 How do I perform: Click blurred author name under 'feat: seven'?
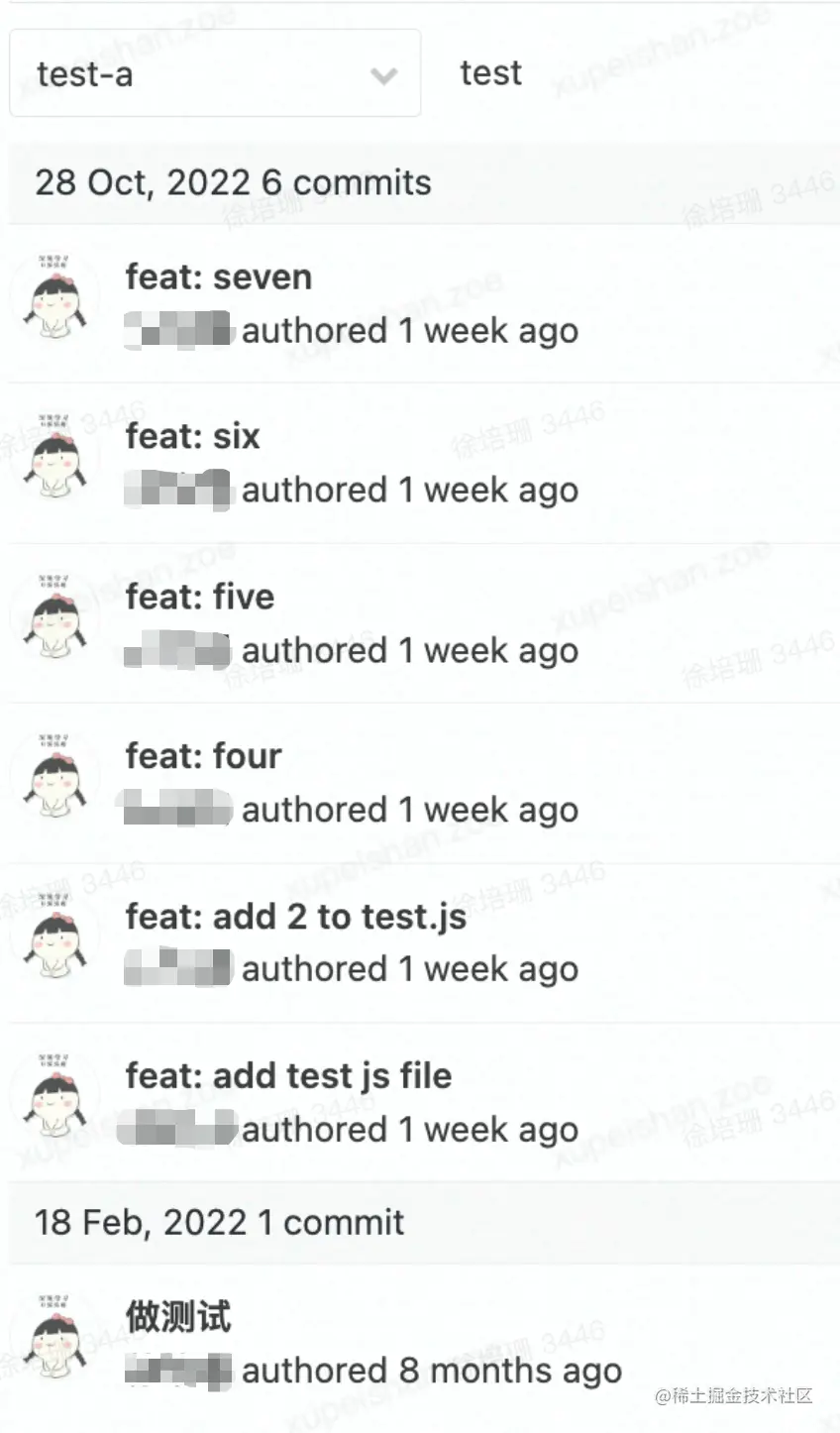tap(178, 330)
